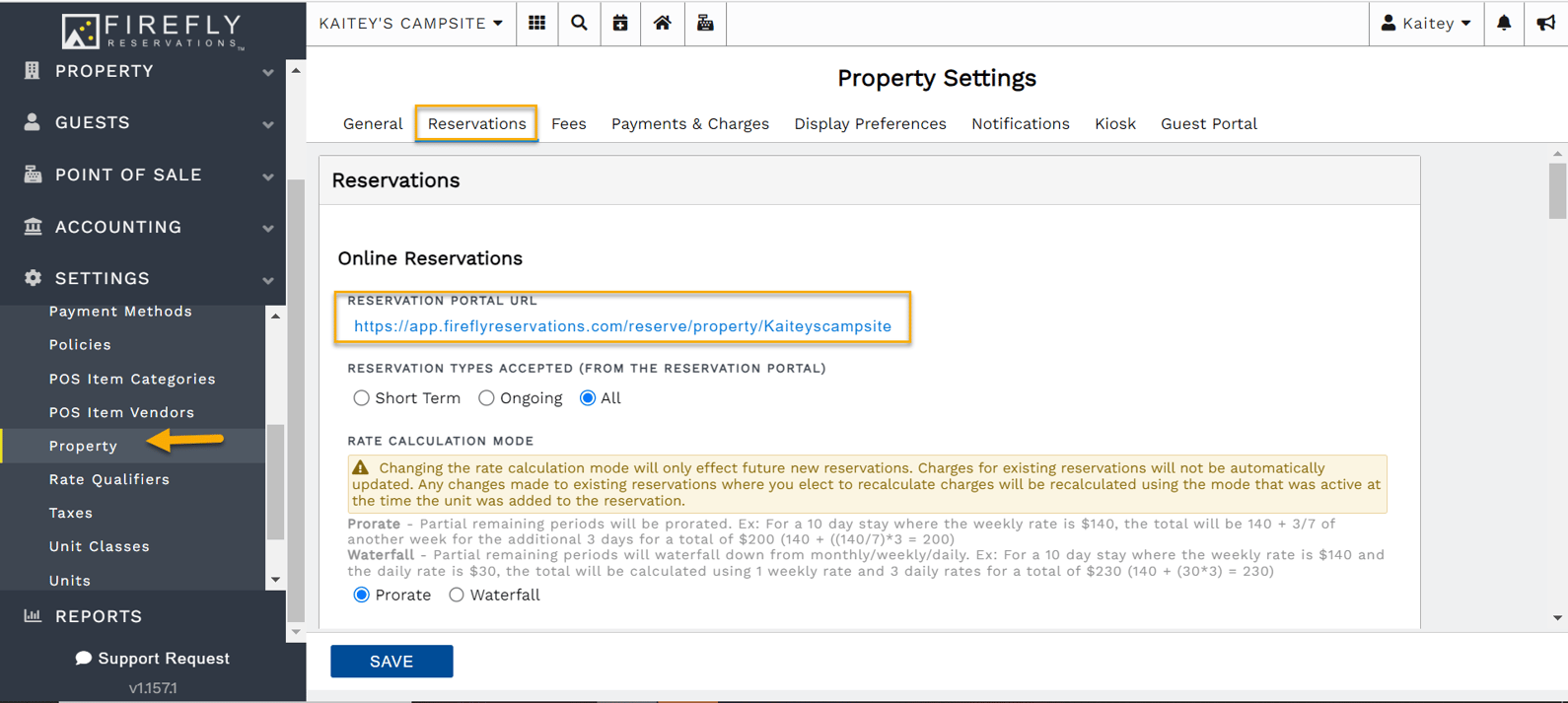Expand the Accounting sidebar section
Viewport: 1568px width, 703px height.
click(148, 227)
